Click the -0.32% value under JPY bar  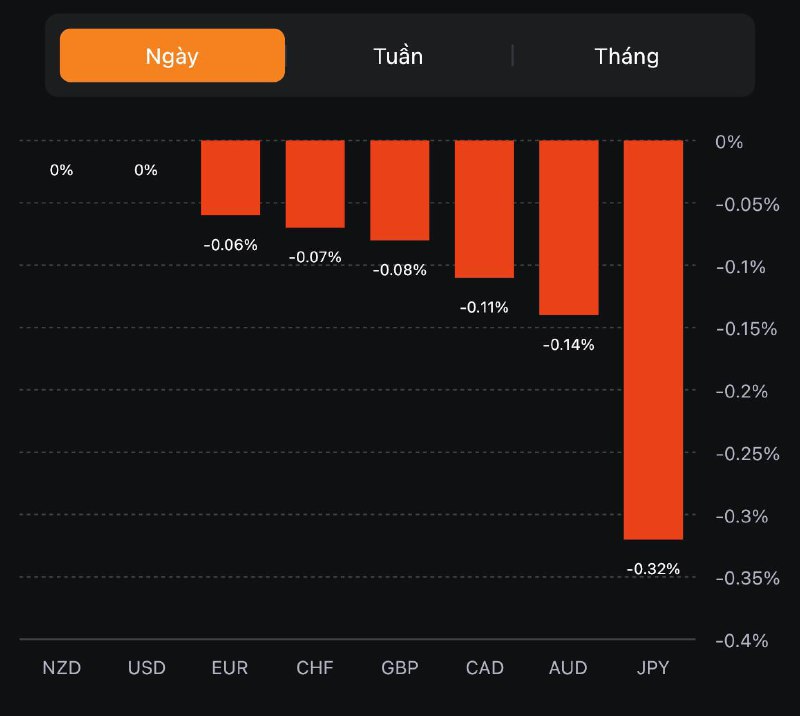[653, 569]
